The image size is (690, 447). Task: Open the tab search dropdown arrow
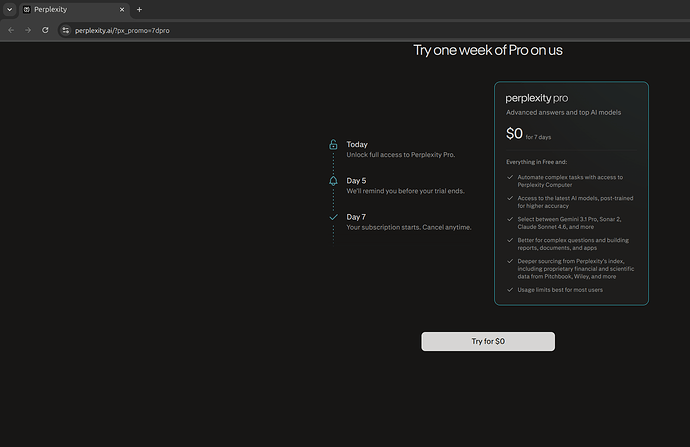[x=9, y=9]
